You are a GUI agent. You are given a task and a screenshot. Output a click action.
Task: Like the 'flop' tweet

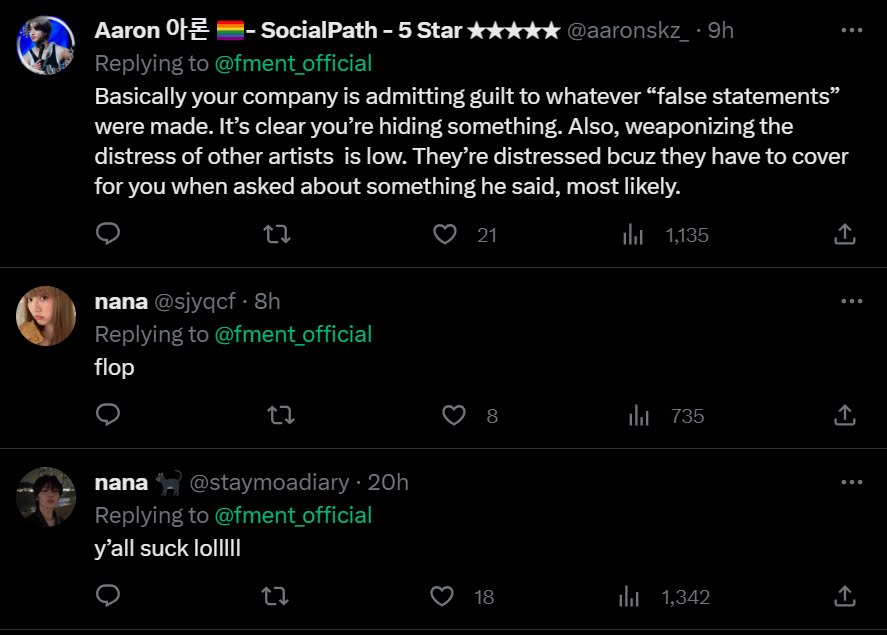coord(454,415)
